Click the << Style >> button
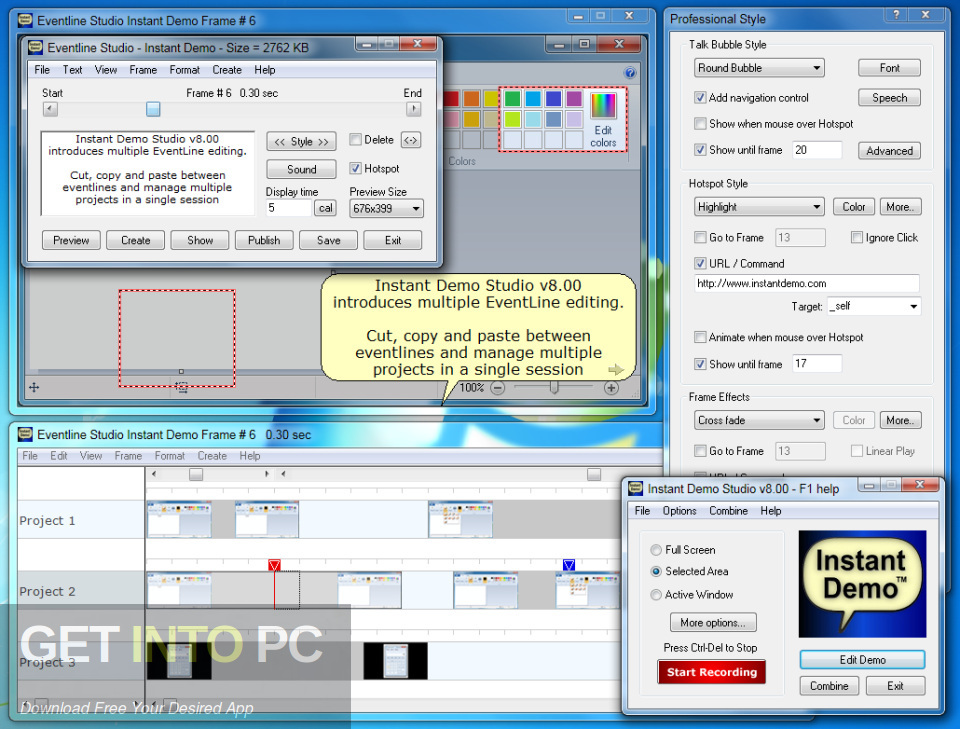This screenshot has height=729, width=960. click(301, 142)
